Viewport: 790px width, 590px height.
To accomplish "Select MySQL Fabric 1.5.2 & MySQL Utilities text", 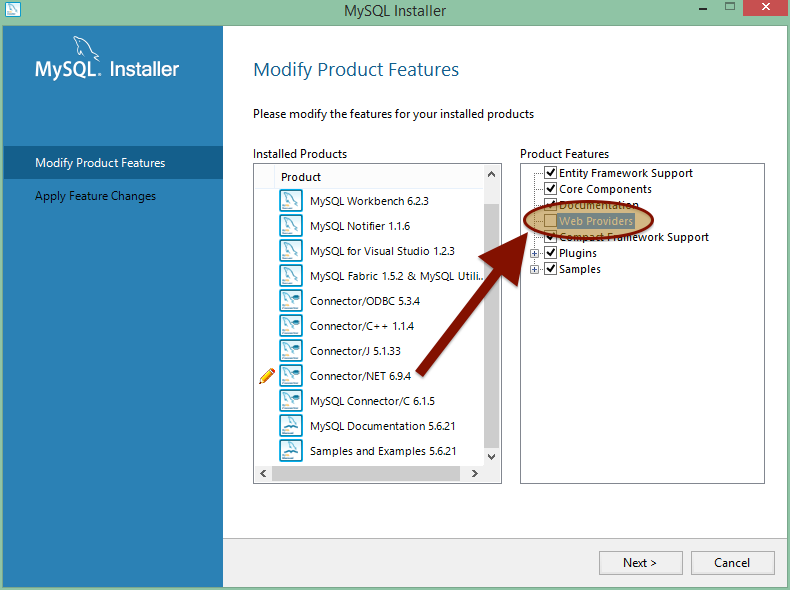I will pyautogui.click(x=397, y=276).
